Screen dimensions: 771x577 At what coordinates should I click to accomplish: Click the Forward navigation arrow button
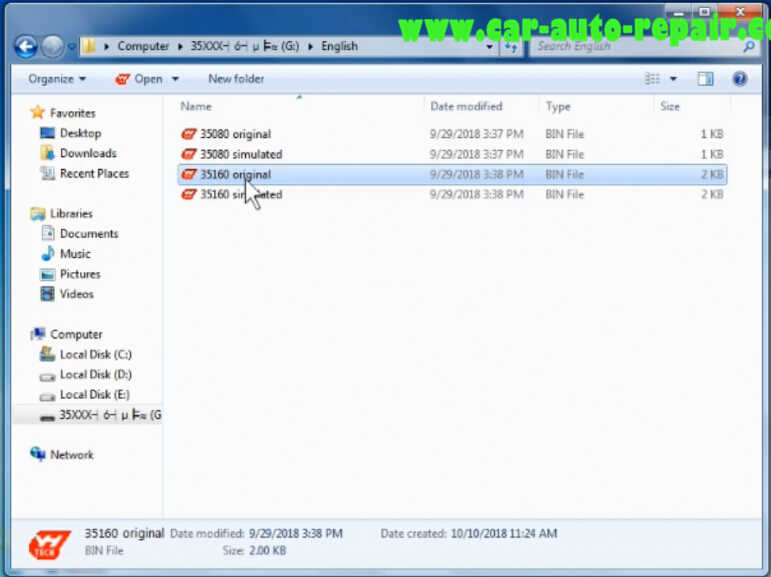pos(52,47)
